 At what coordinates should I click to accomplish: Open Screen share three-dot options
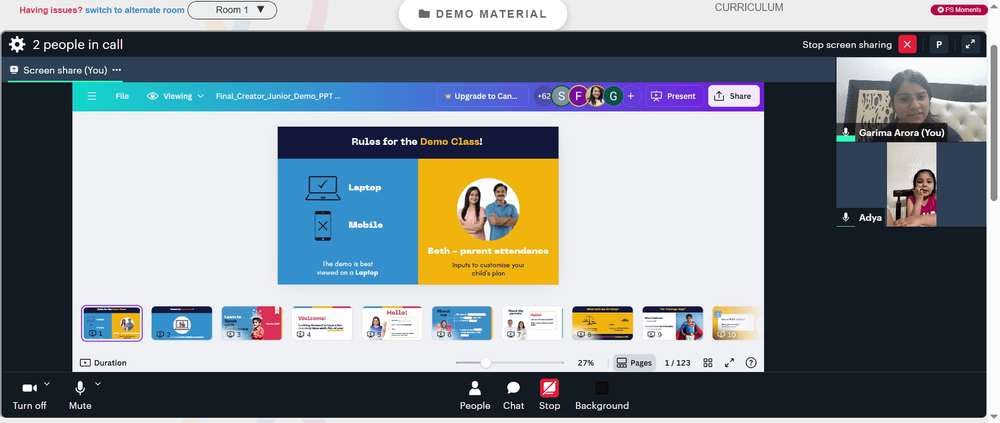click(x=117, y=70)
